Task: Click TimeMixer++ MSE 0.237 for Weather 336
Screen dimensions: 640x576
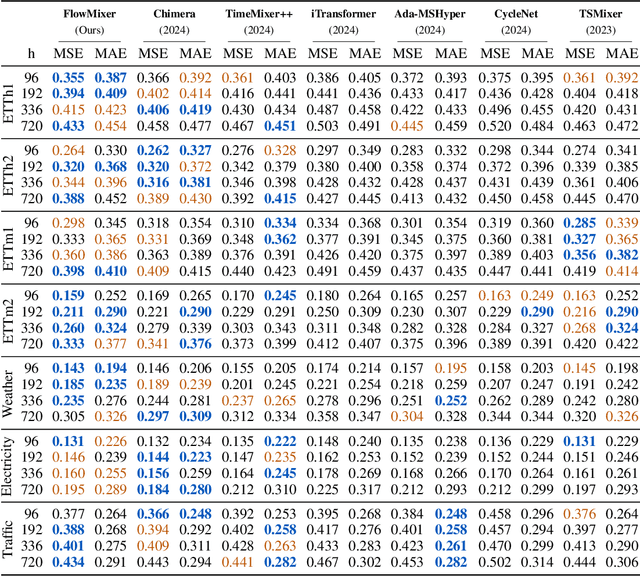Action: (x=238, y=400)
